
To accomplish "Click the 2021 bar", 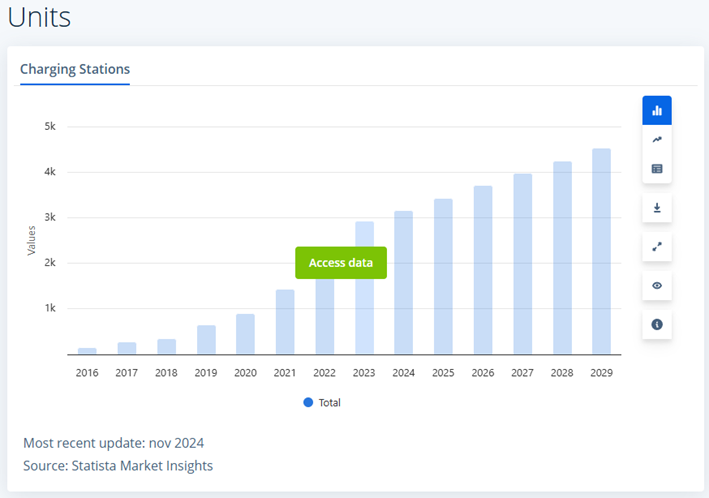I will point(285,322).
